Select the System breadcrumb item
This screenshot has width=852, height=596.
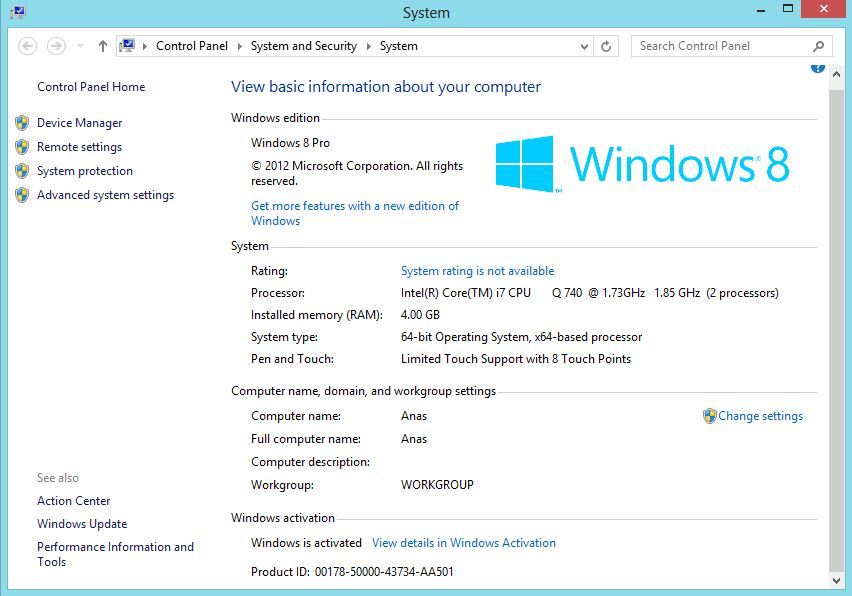pos(399,46)
